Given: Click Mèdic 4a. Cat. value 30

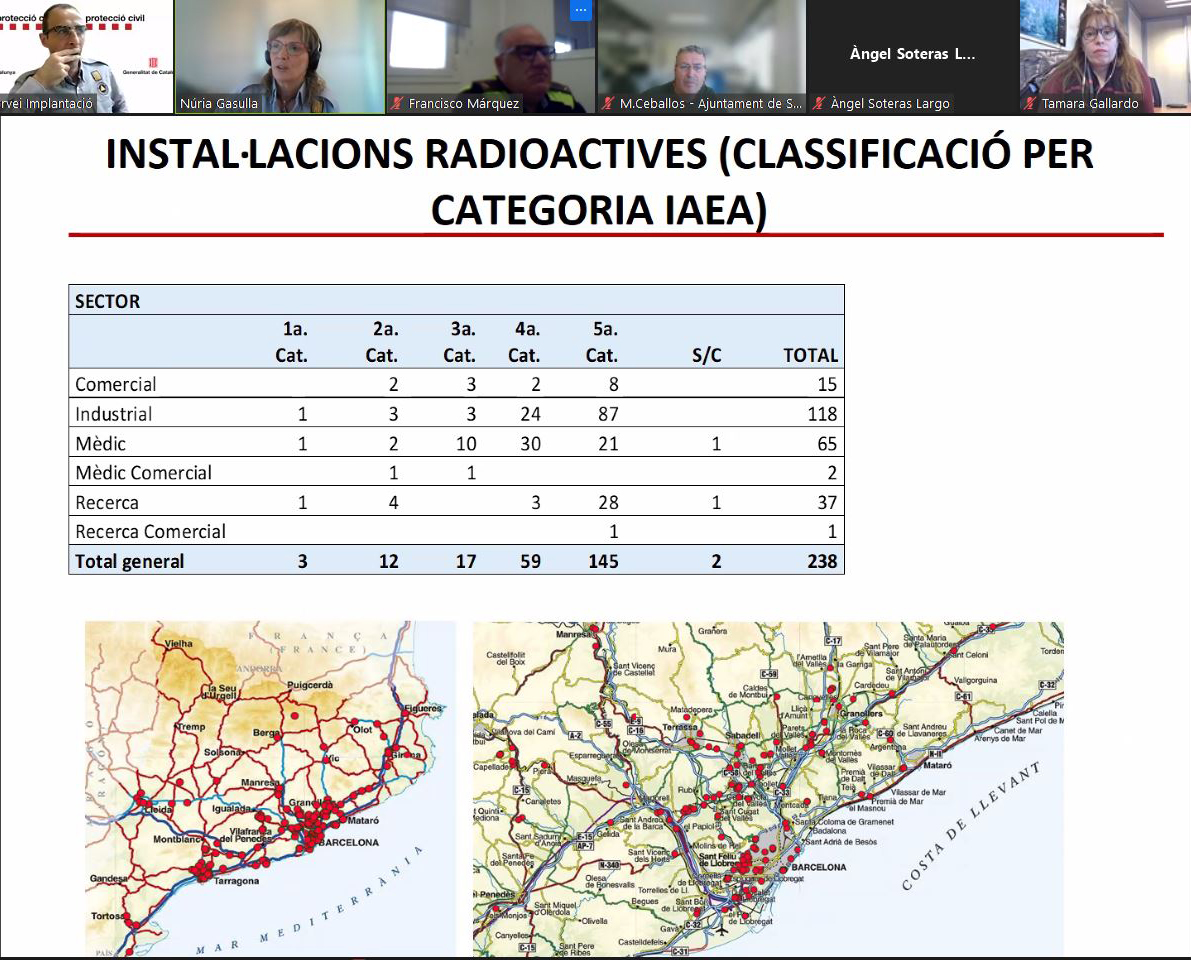Looking at the screenshot, I should [x=530, y=444].
